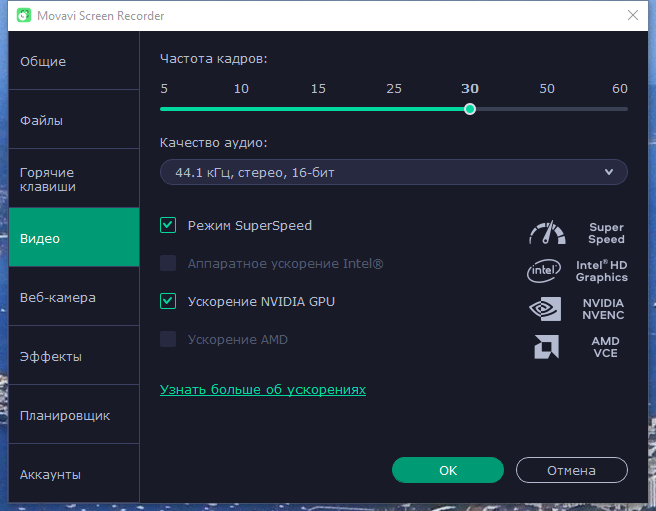
Task: Click the 15 frame rate label
Action: point(318,89)
